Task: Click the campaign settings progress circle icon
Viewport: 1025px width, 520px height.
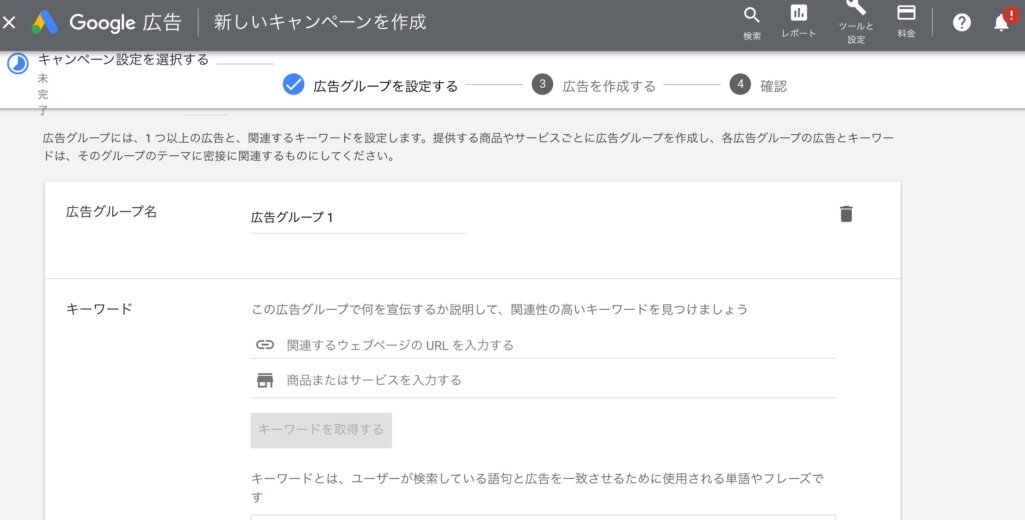Action: (18, 63)
